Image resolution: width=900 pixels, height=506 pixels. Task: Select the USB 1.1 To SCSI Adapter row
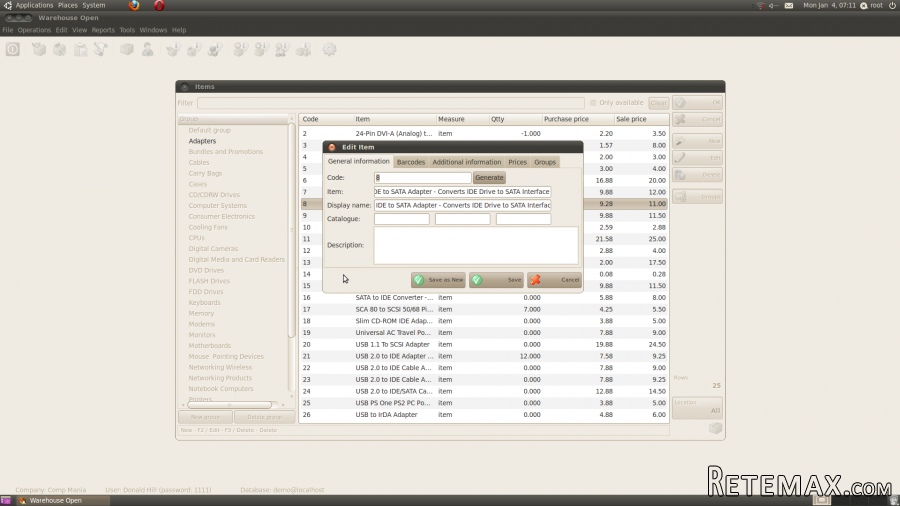click(484, 345)
